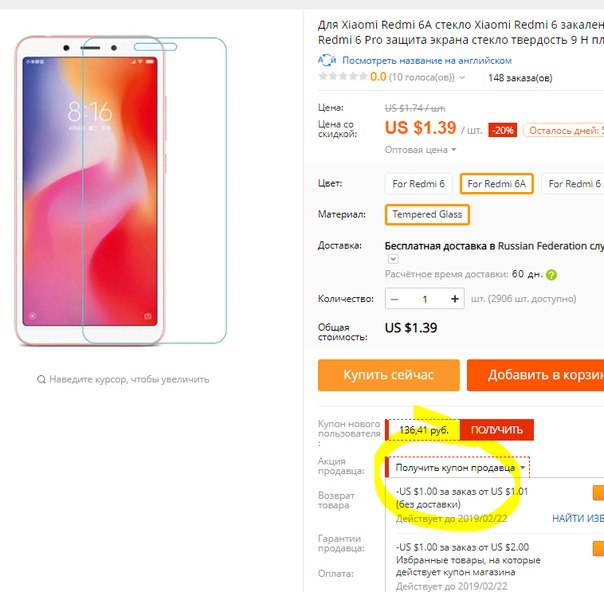Click the translate icon beside English title link
Screen dimensions: 604x592
coord(327,60)
